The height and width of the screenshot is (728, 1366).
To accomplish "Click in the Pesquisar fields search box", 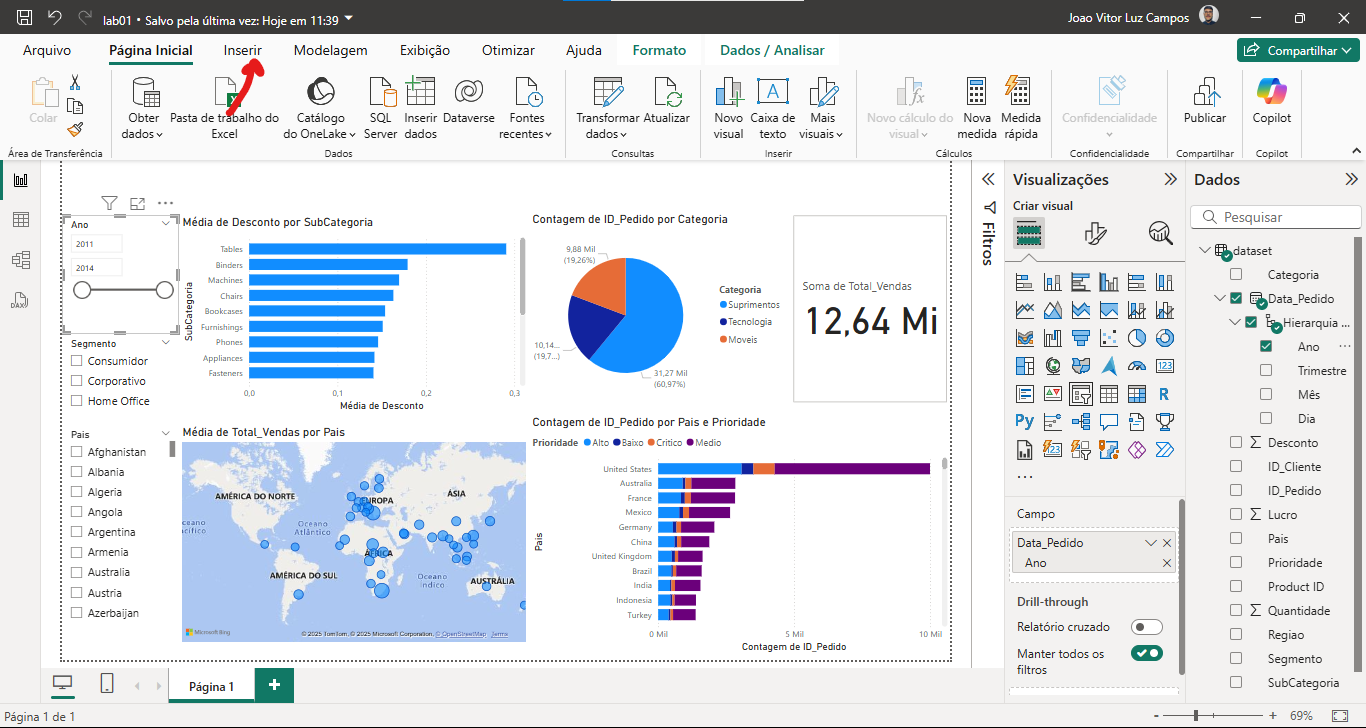I will pyautogui.click(x=1276, y=217).
